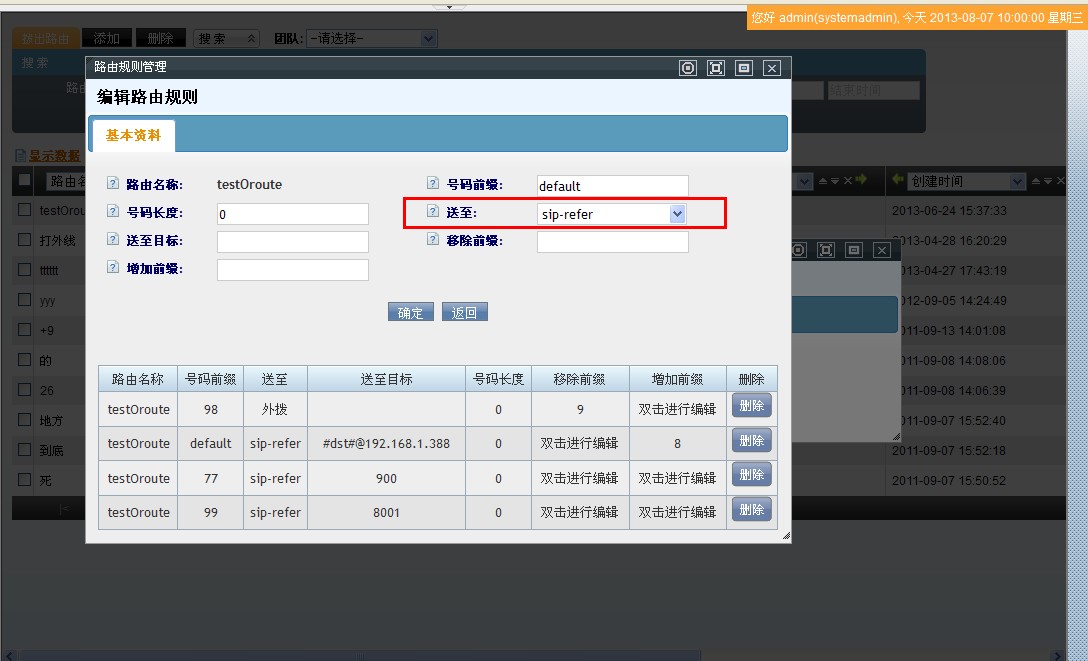Screen dimensions: 1088x661
Task: Click the help icon beside 路由名称
Action: (x=113, y=184)
